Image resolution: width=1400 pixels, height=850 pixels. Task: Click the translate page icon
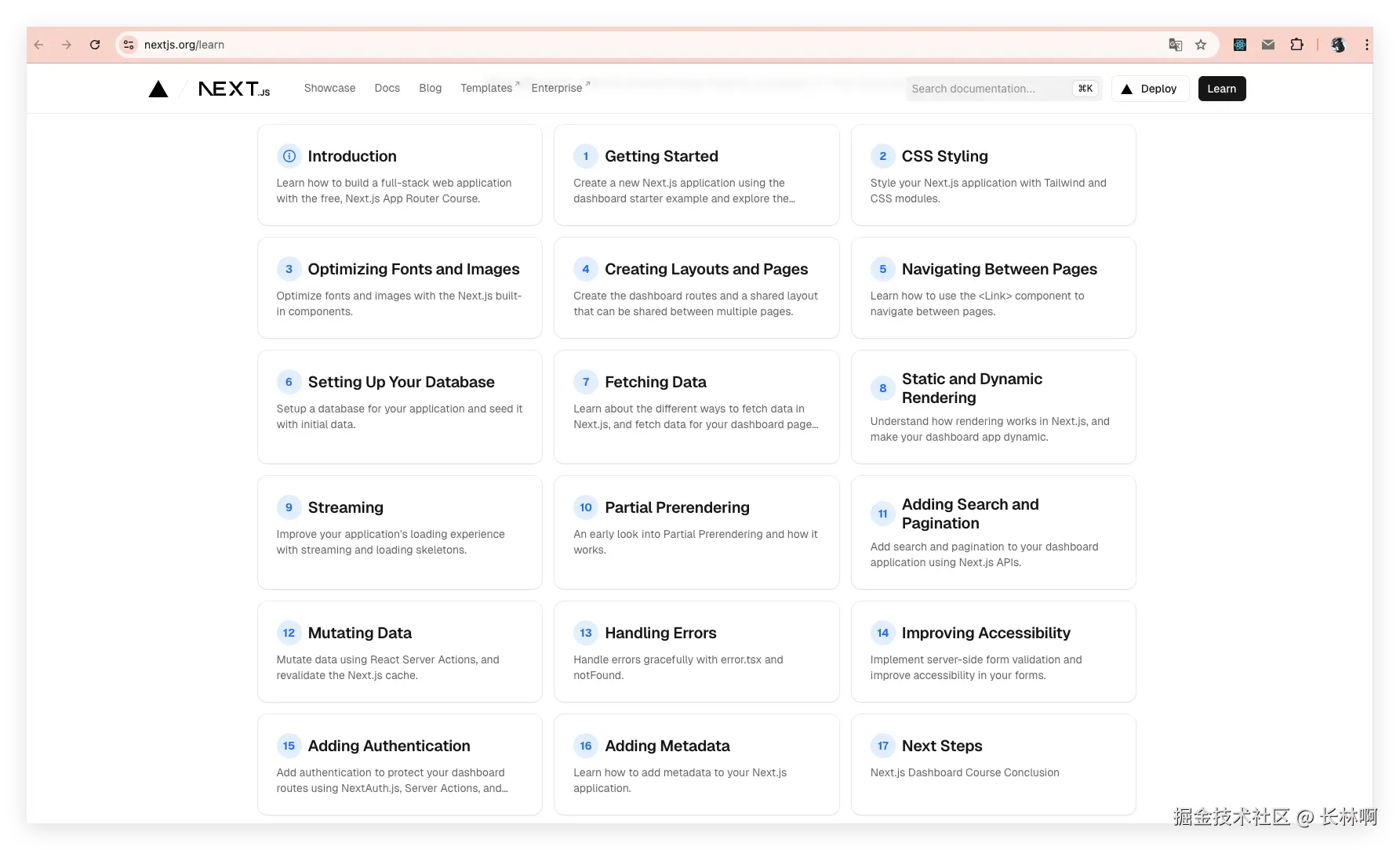pos(1175,45)
